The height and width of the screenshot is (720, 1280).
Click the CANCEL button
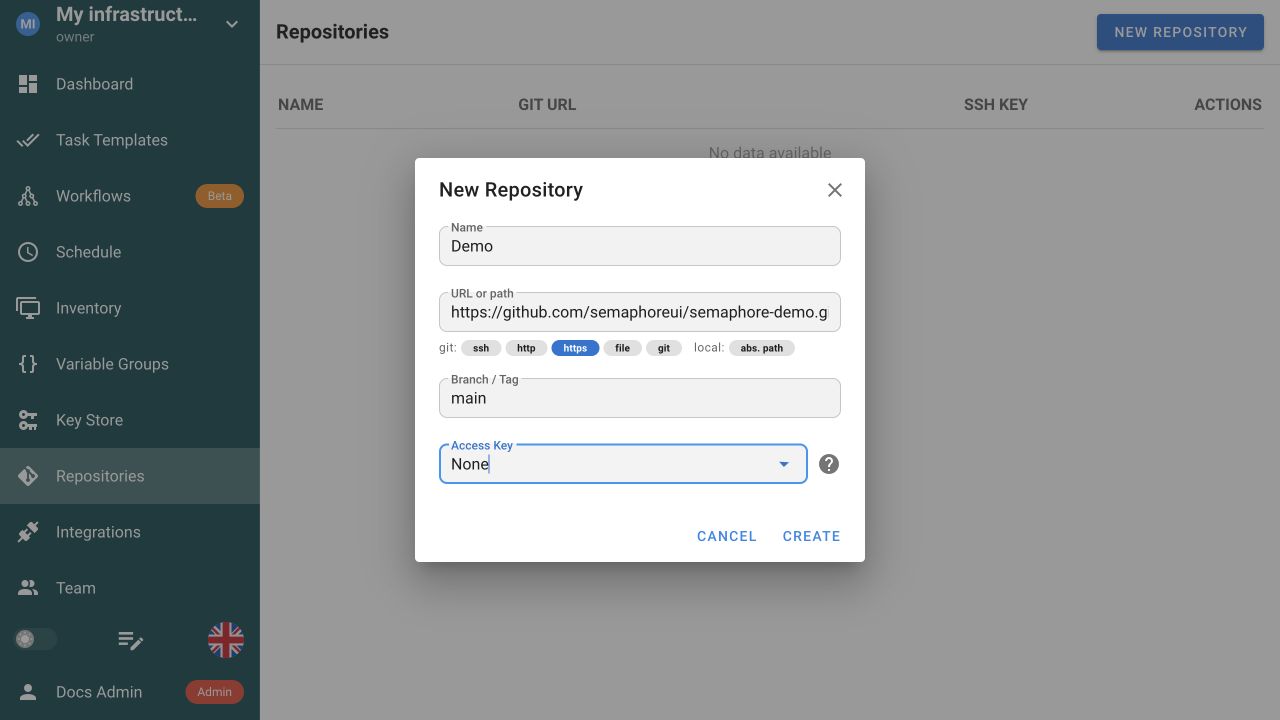(x=727, y=536)
